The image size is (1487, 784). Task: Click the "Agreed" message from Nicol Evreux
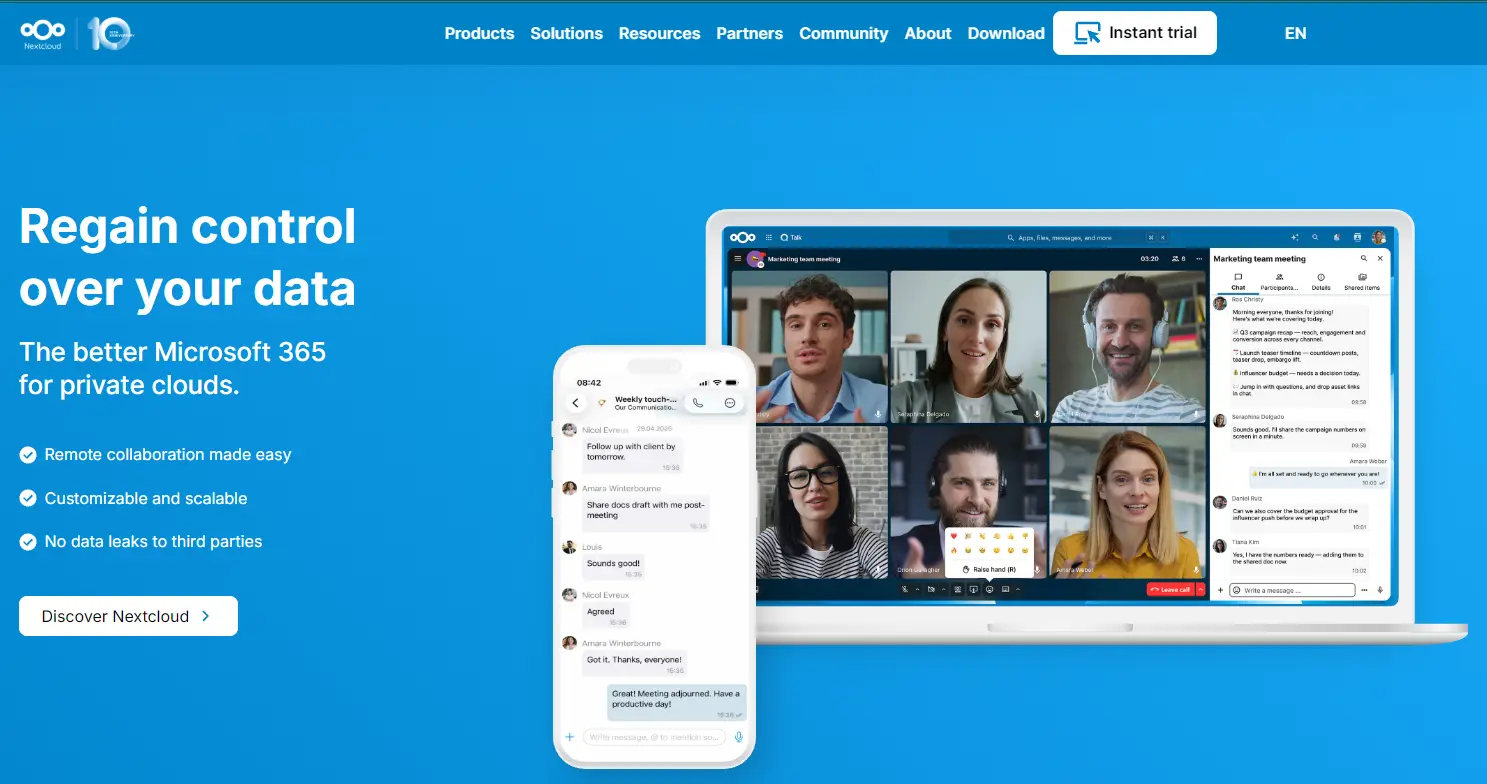coord(606,615)
